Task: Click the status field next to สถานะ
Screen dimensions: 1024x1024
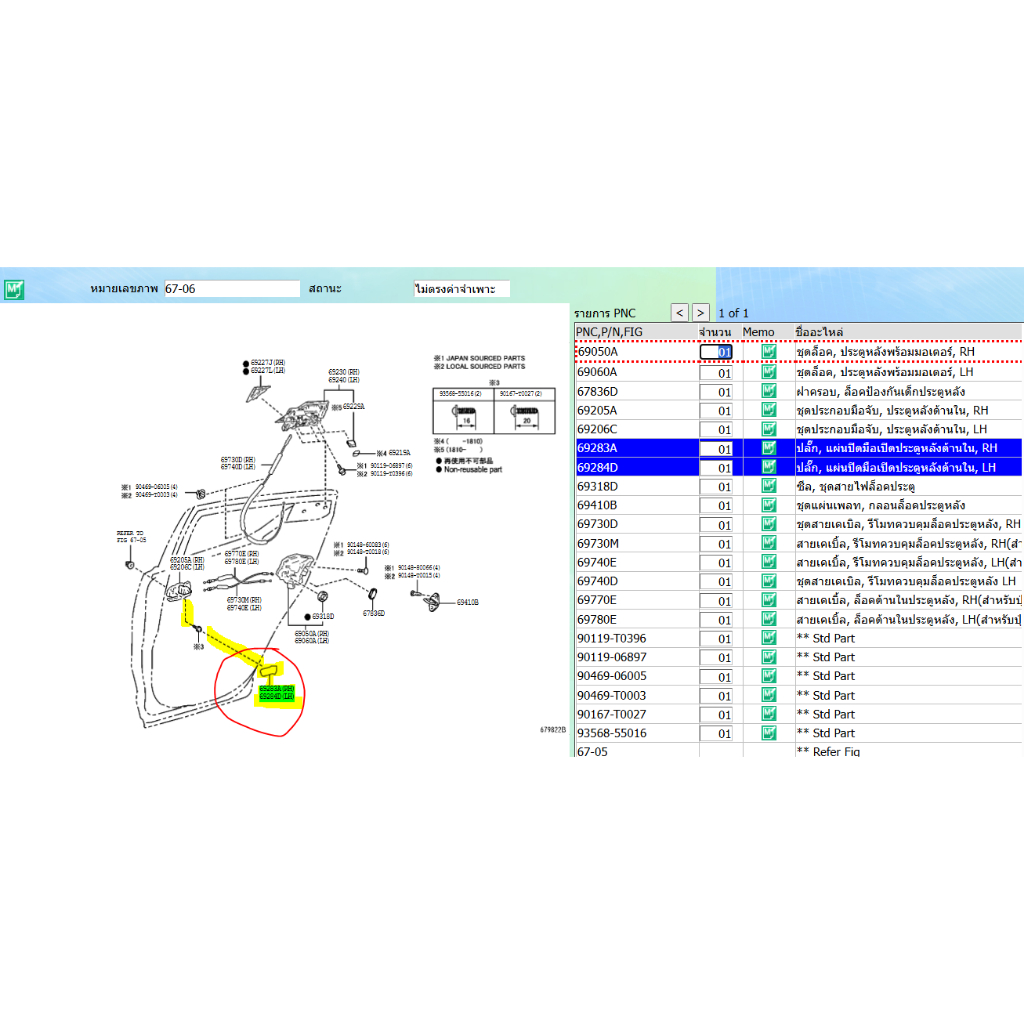Action: click(461, 289)
